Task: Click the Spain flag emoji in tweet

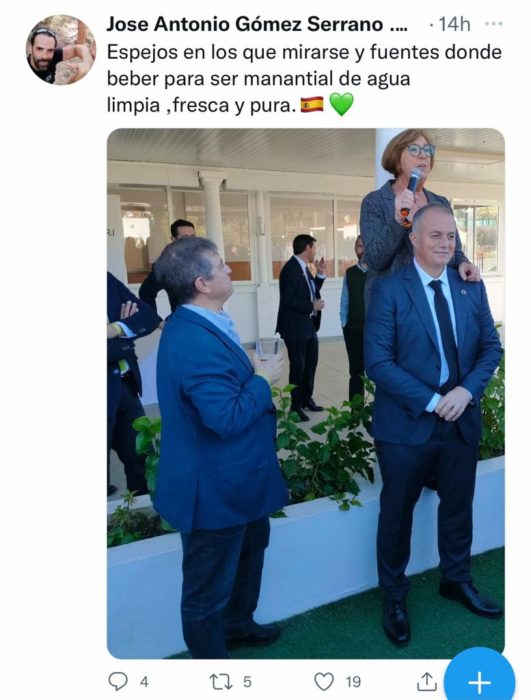Action: click(x=312, y=104)
